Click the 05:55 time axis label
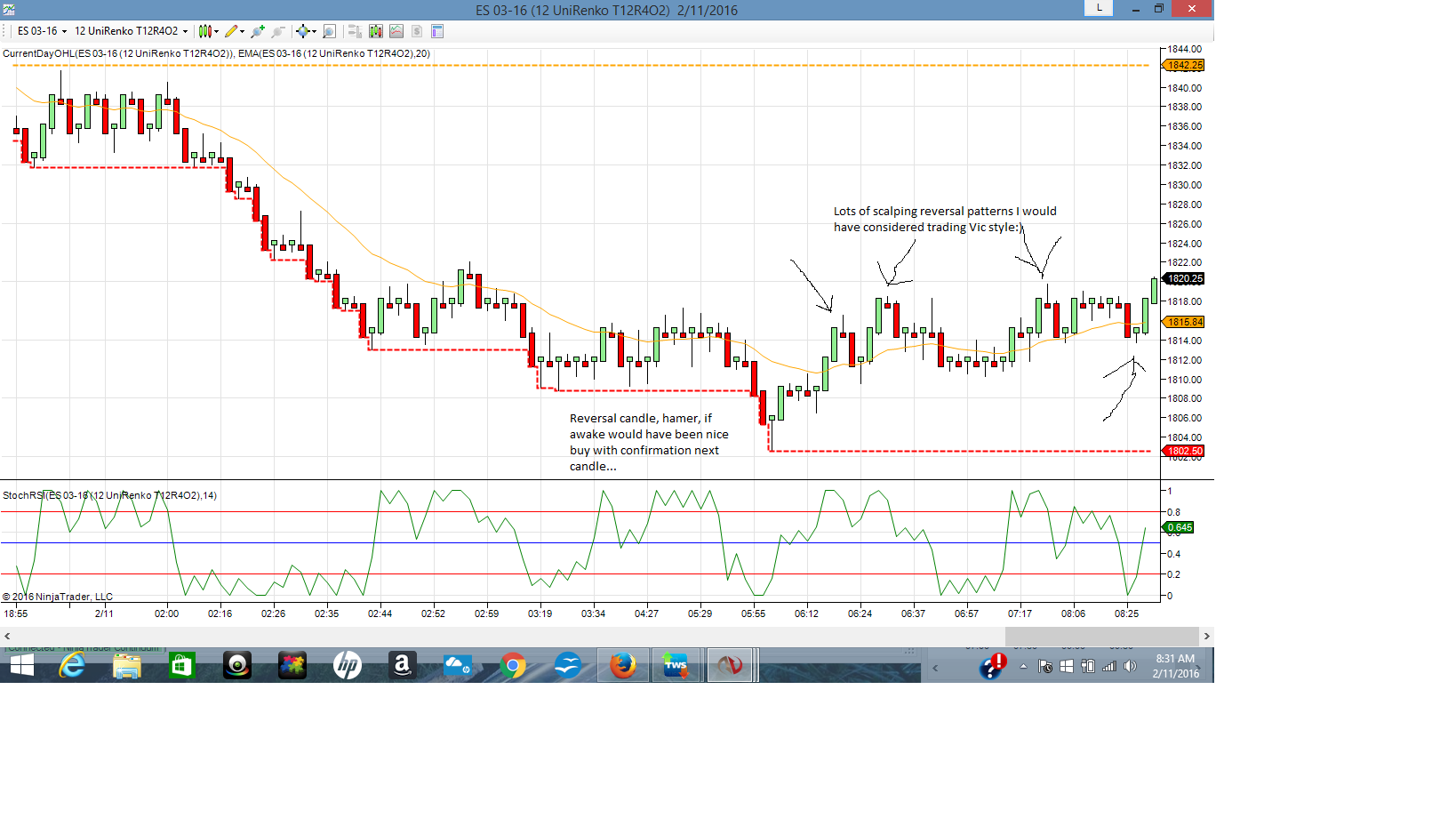This screenshot has height=818, width=1456. 753,613
